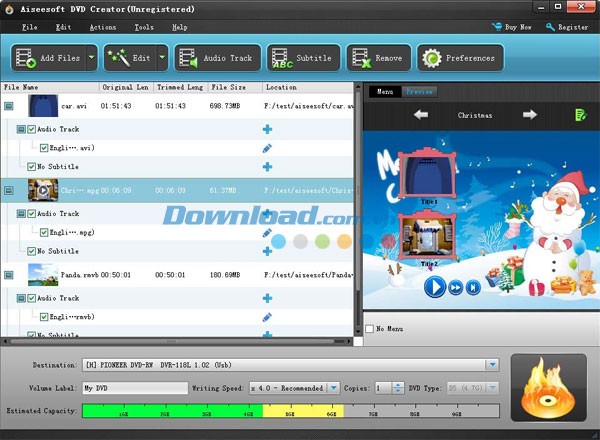Viewport: 600px width, 440px height.
Task: Open the Writing Speed dropdown
Action: [x=333, y=388]
